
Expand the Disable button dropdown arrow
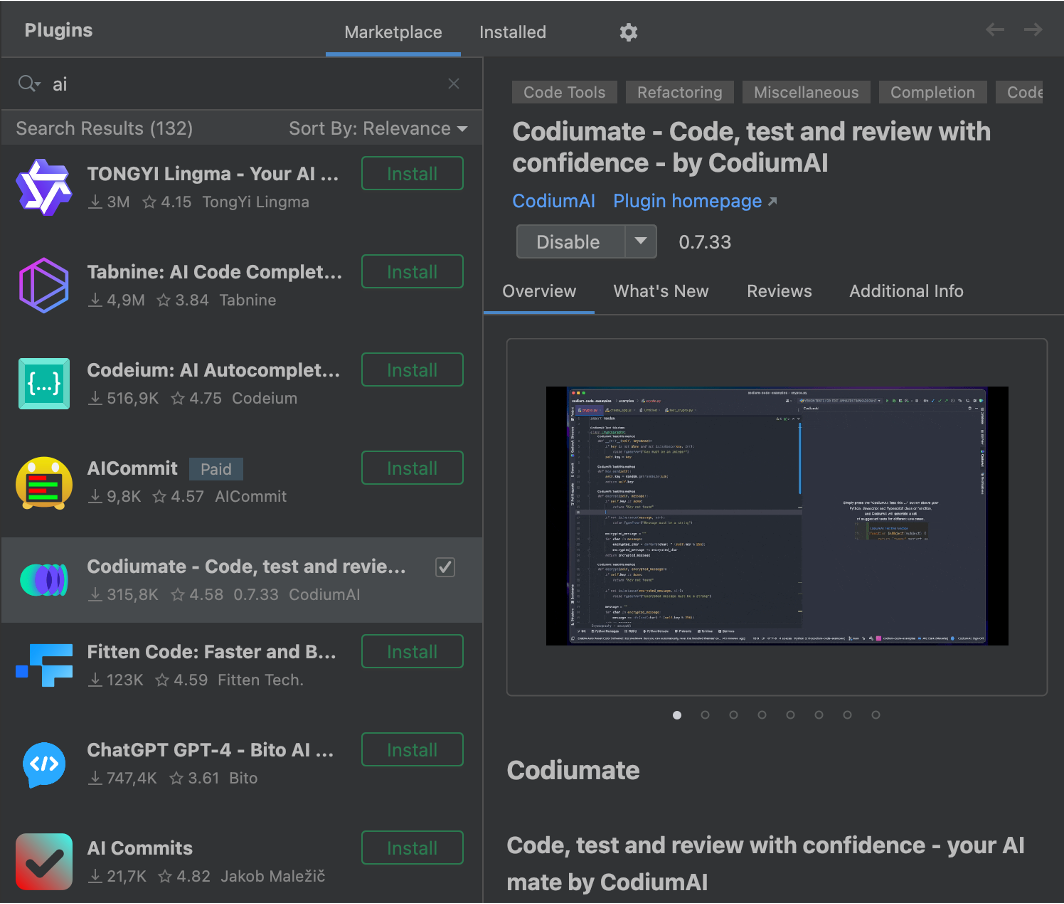coord(641,241)
